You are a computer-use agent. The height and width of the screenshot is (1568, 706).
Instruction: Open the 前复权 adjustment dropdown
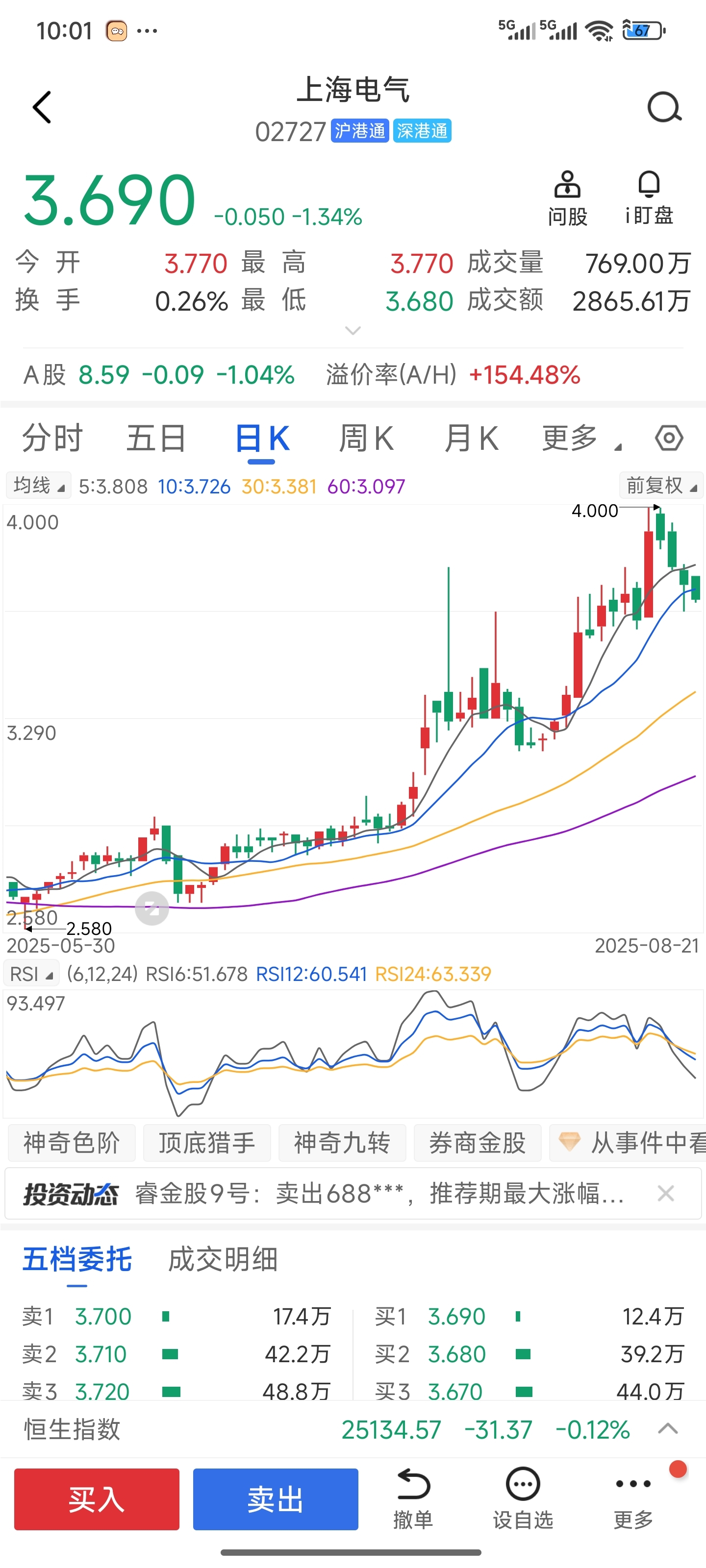coord(661,486)
